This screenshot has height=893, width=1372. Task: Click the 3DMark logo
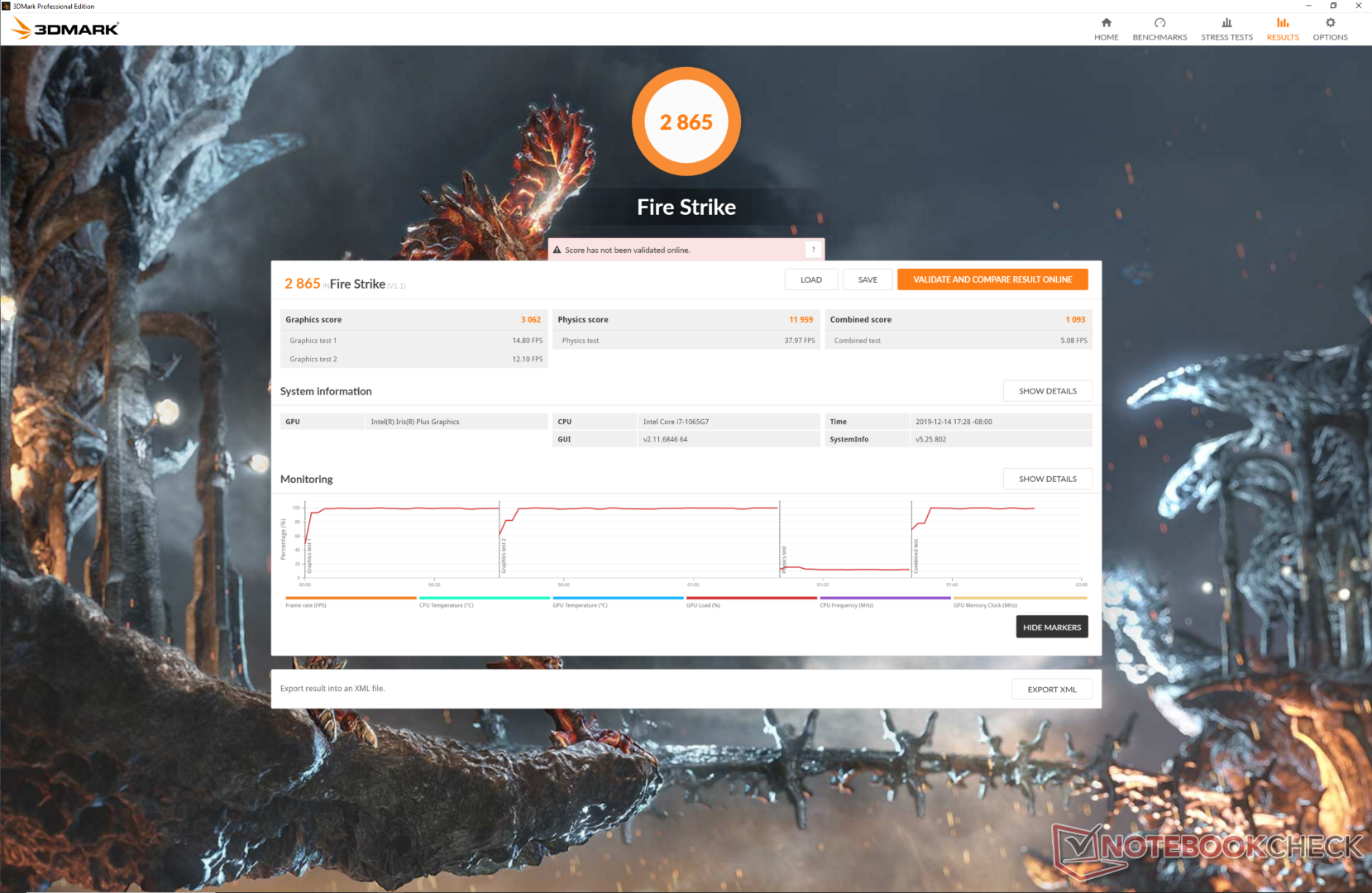[x=65, y=29]
